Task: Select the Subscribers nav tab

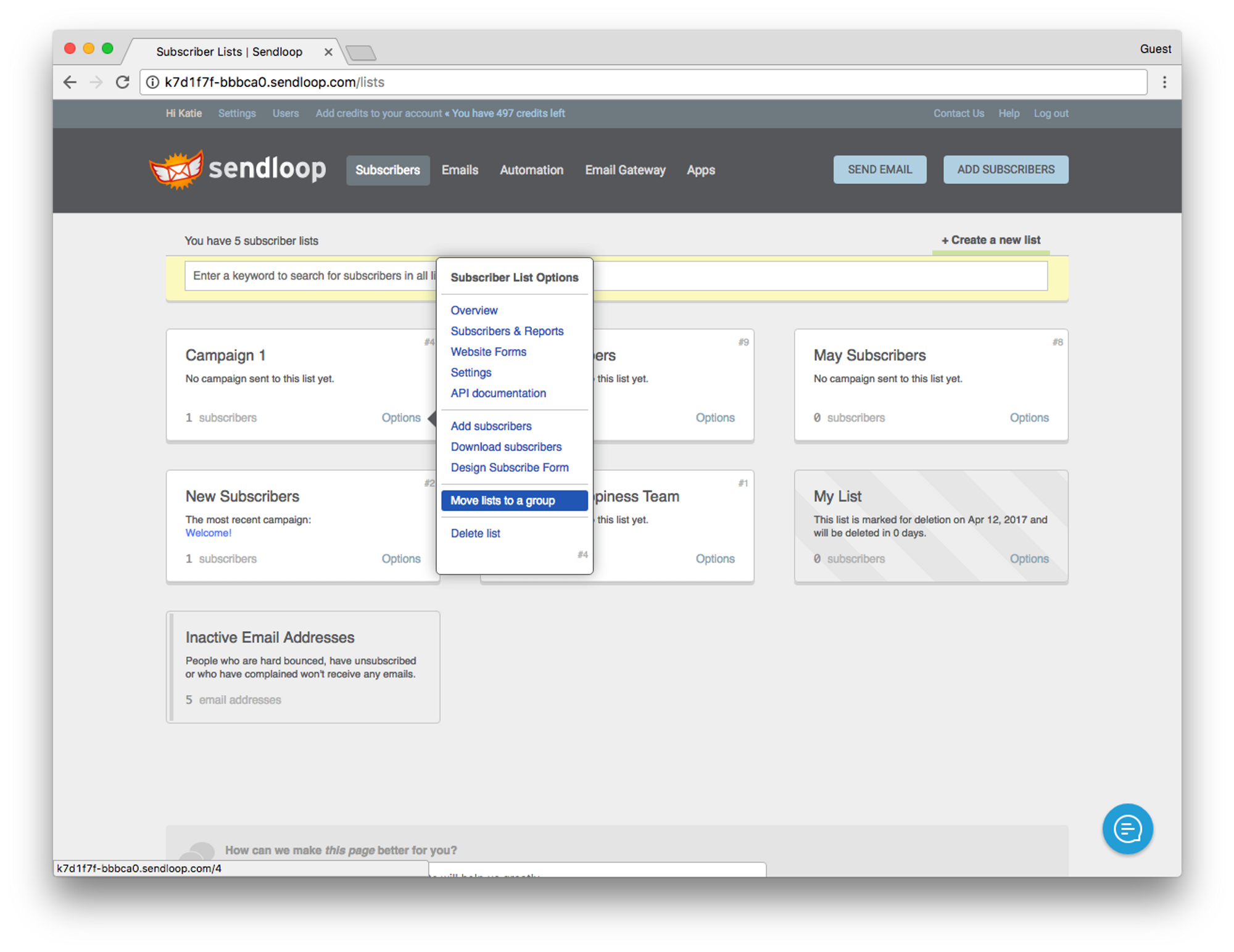Action: click(x=387, y=170)
